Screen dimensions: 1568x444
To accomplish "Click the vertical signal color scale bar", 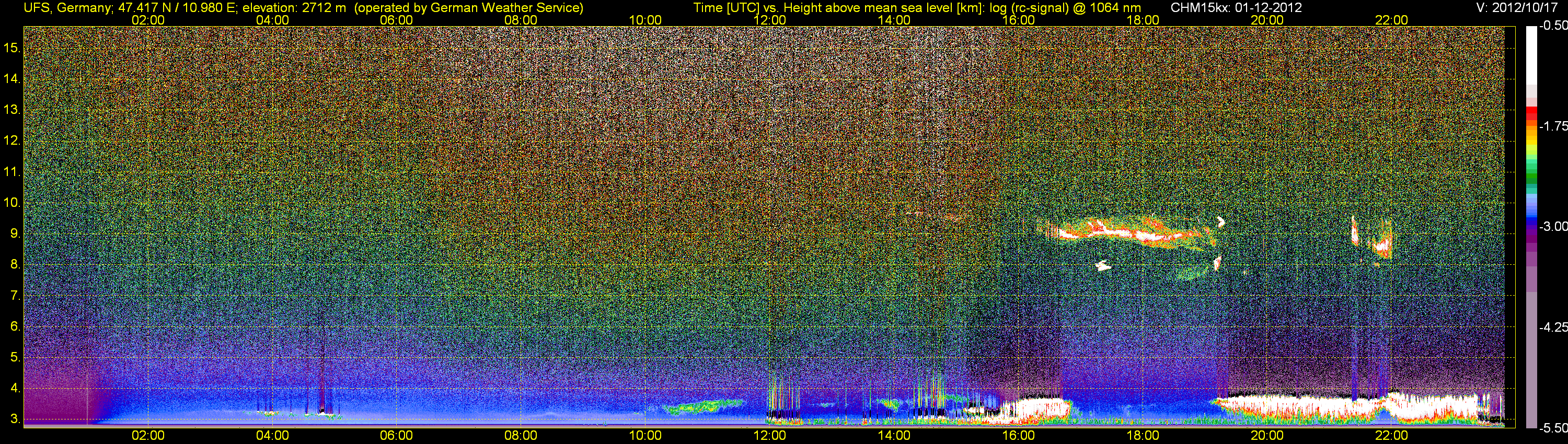I will point(1531,226).
